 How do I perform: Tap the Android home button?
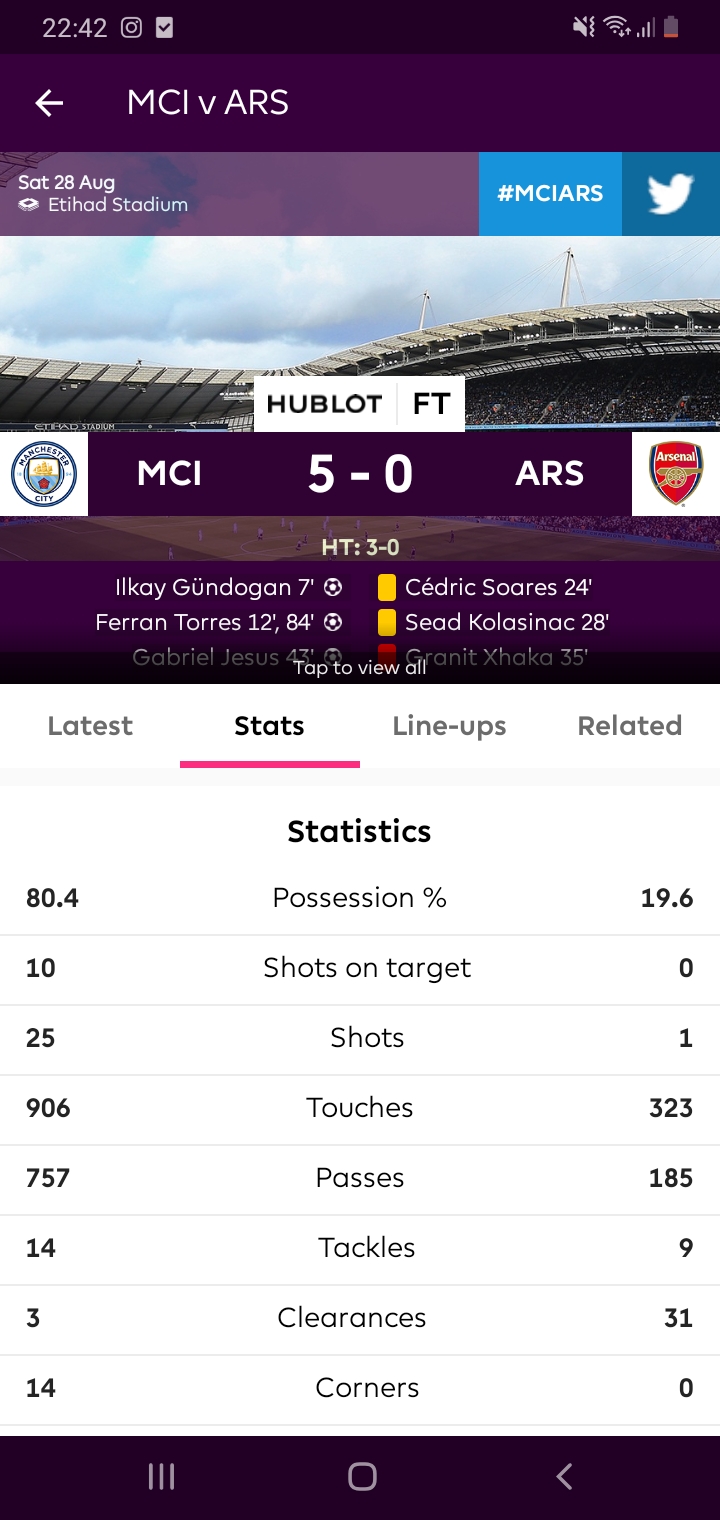click(x=362, y=1476)
